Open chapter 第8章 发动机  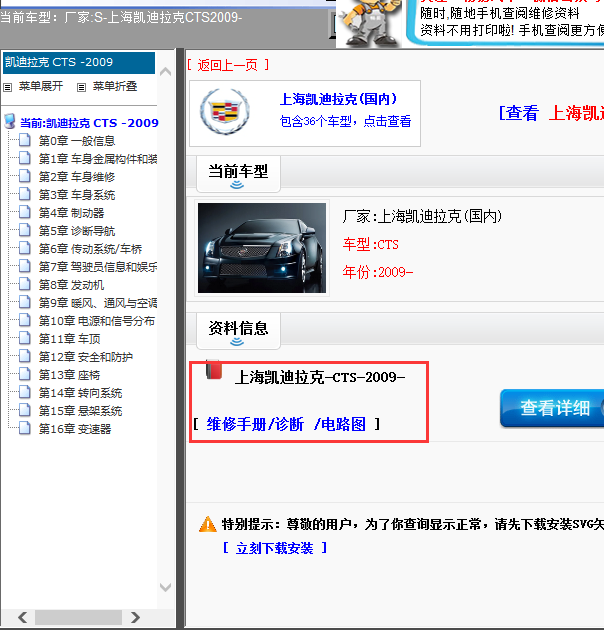[72, 284]
